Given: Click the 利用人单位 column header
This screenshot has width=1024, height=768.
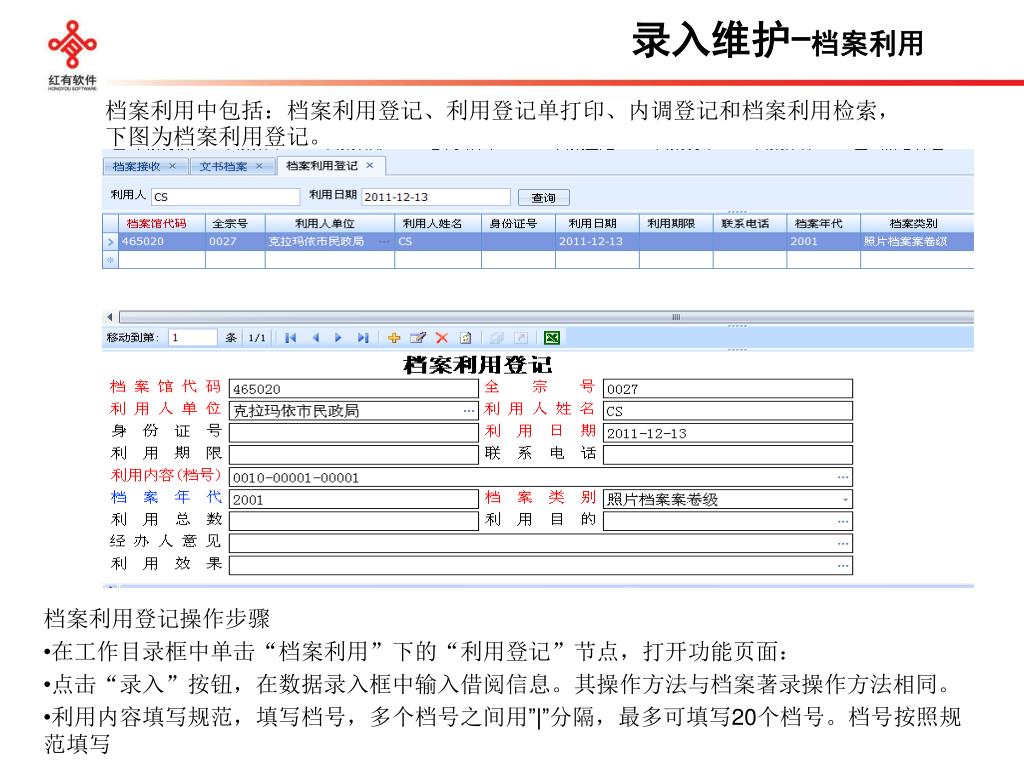Looking at the screenshot, I should click(x=330, y=223).
